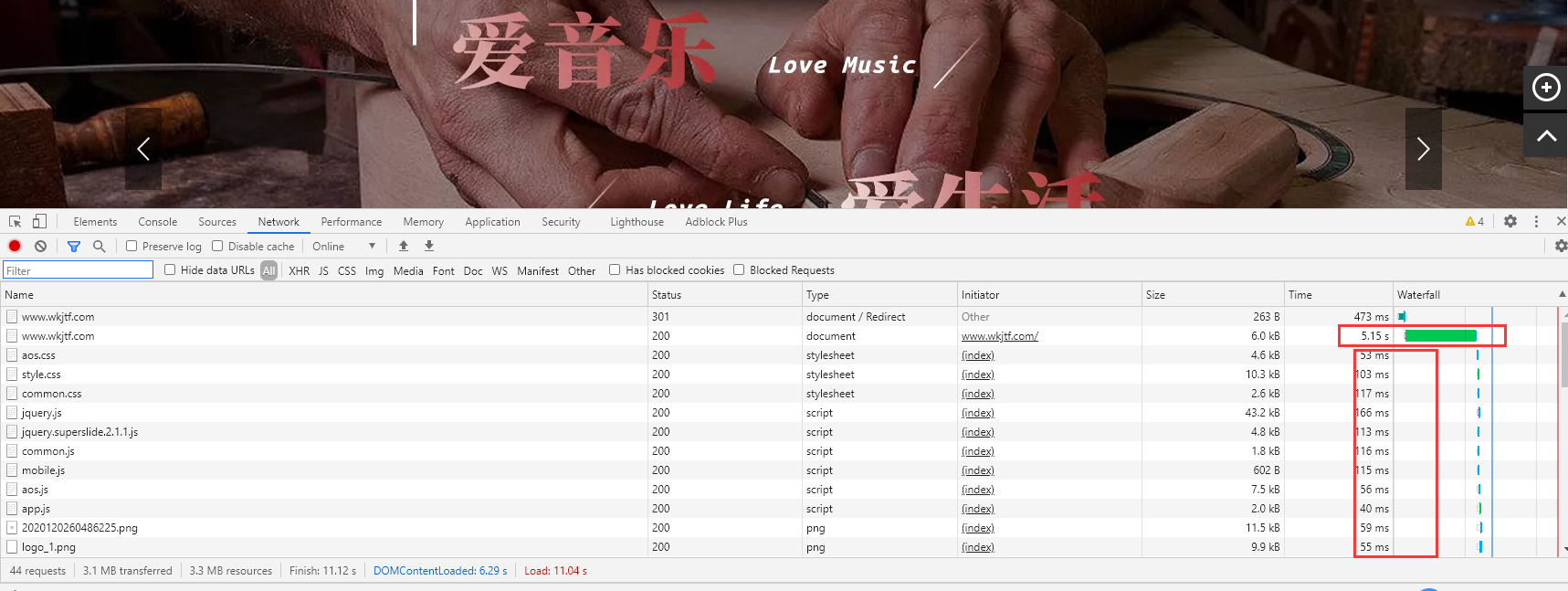This screenshot has height=591, width=1568.
Task: Toggle device toolbar icon
Action: pyautogui.click(x=39, y=222)
